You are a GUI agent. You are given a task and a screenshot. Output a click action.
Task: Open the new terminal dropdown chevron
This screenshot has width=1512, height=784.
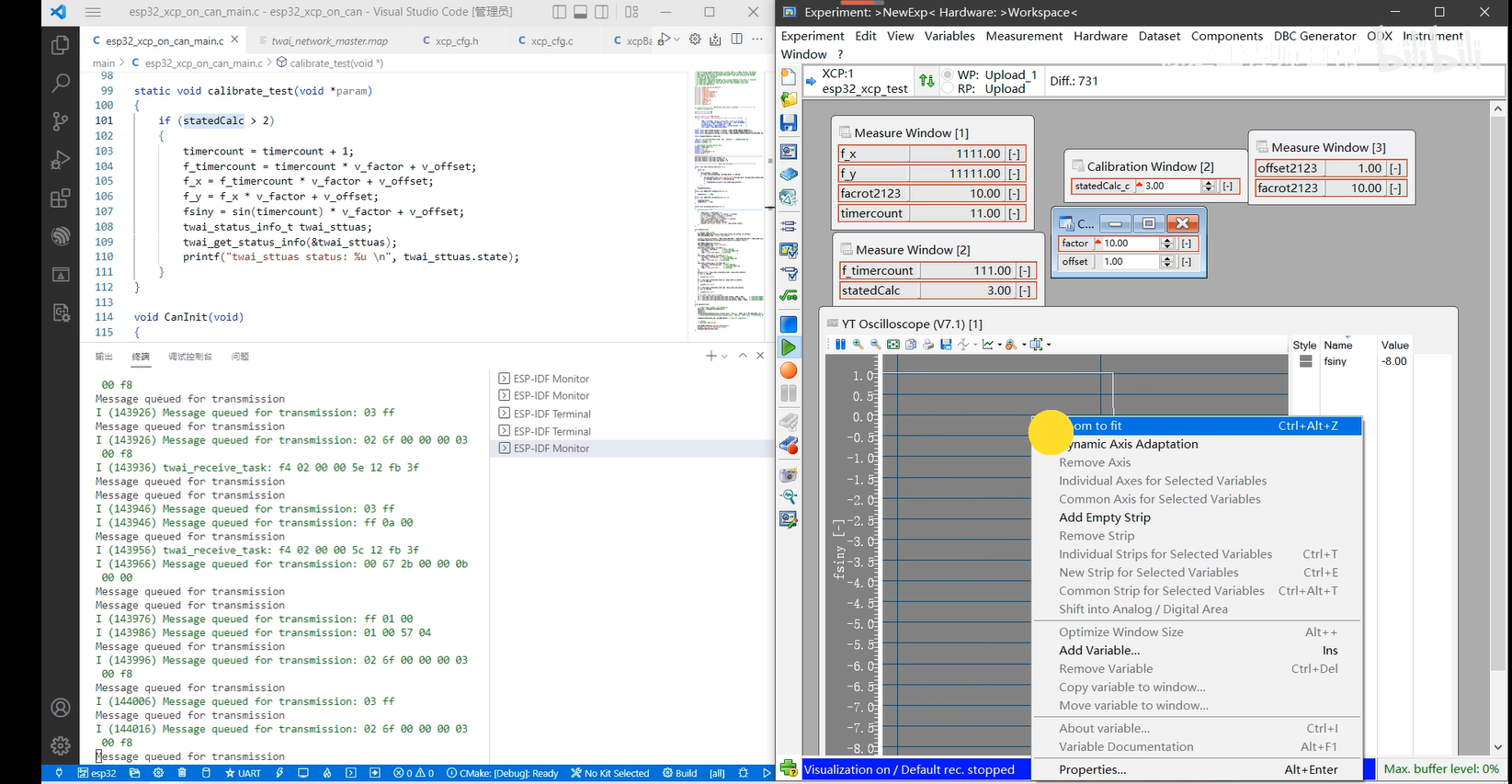(x=724, y=356)
